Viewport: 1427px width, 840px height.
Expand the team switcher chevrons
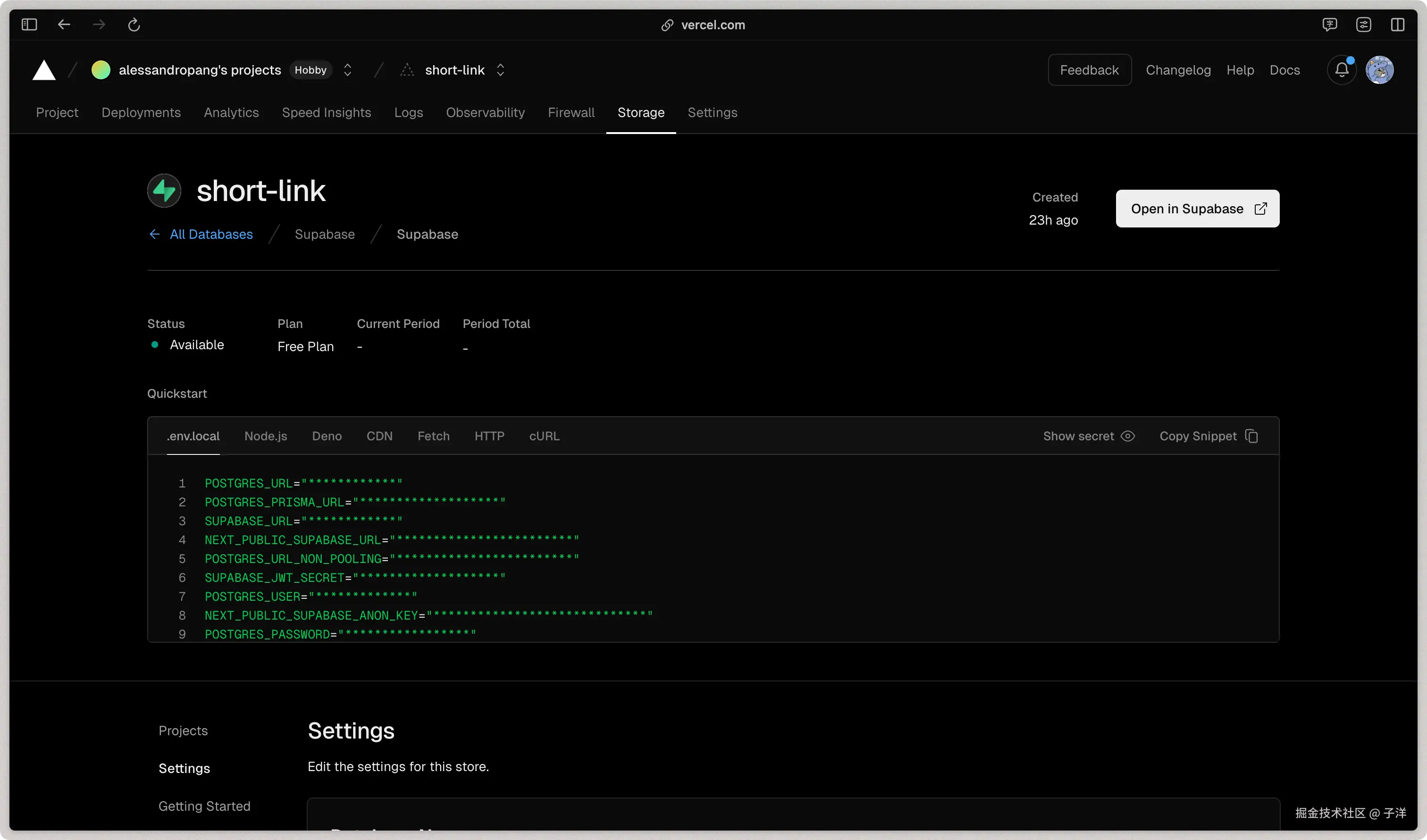point(348,70)
